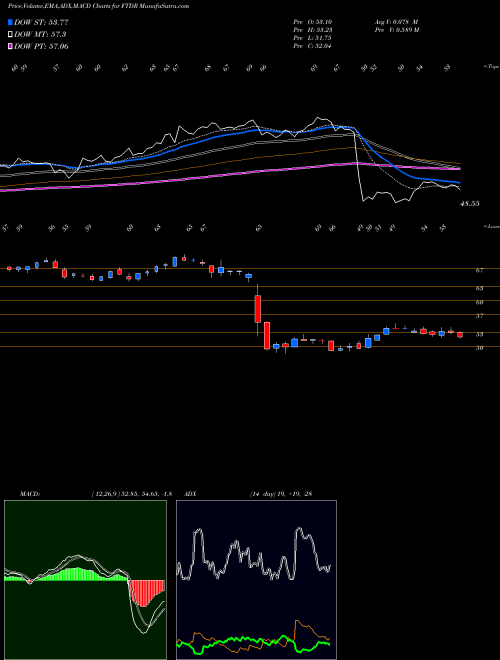Click the 53 price axis label
The height and width of the screenshot is (660, 500).
(x=479, y=335)
